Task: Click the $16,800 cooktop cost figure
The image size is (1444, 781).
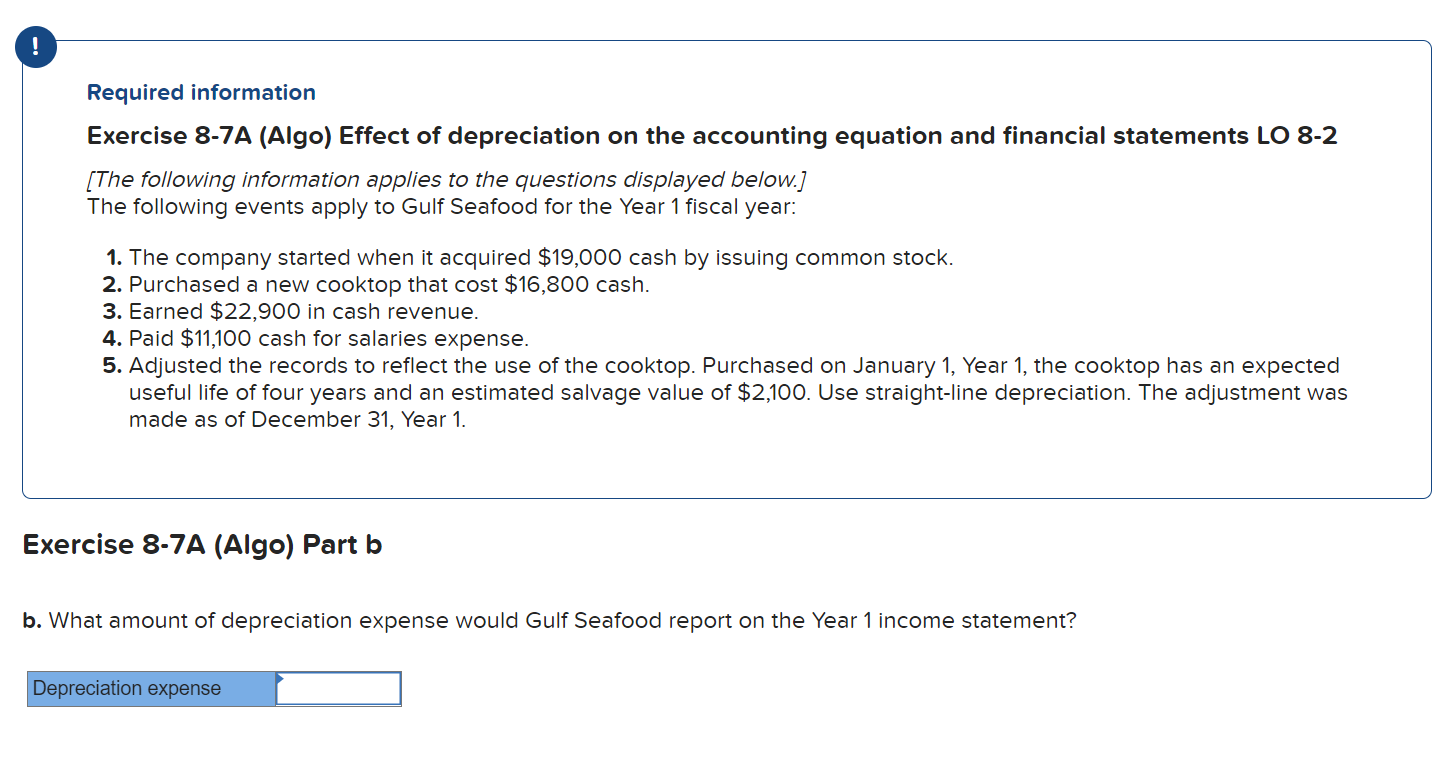Action: click(x=540, y=284)
